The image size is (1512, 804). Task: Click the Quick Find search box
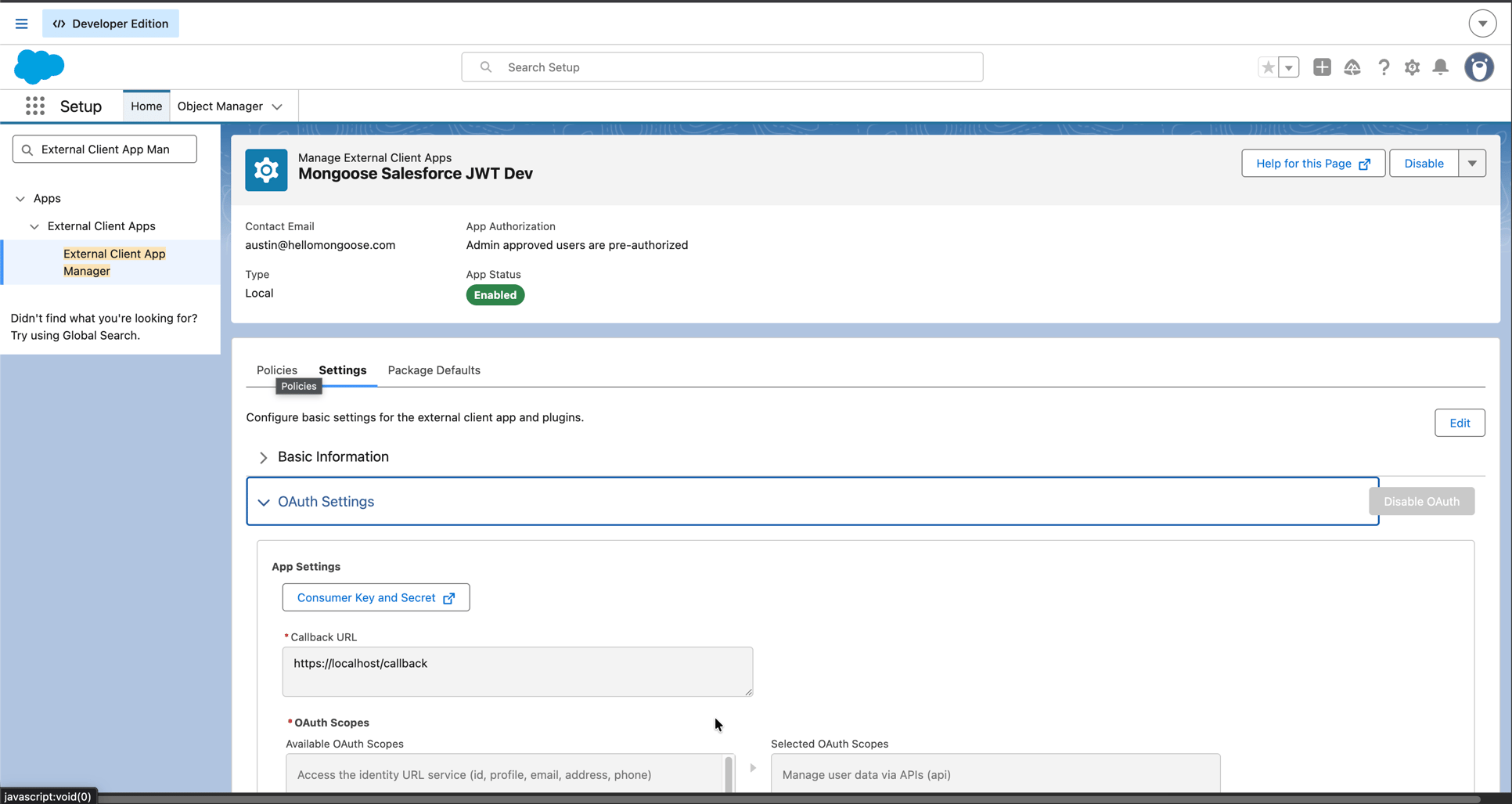[x=105, y=149]
